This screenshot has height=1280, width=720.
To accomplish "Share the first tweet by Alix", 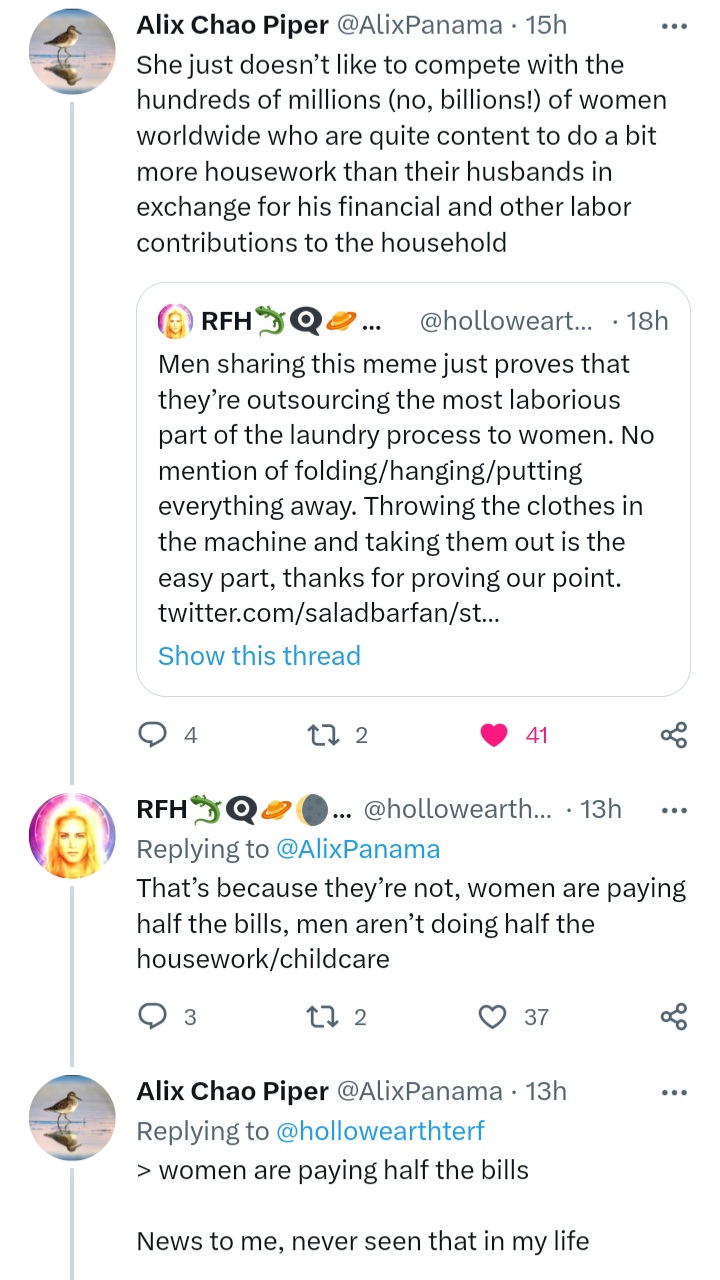I will pos(674,736).
